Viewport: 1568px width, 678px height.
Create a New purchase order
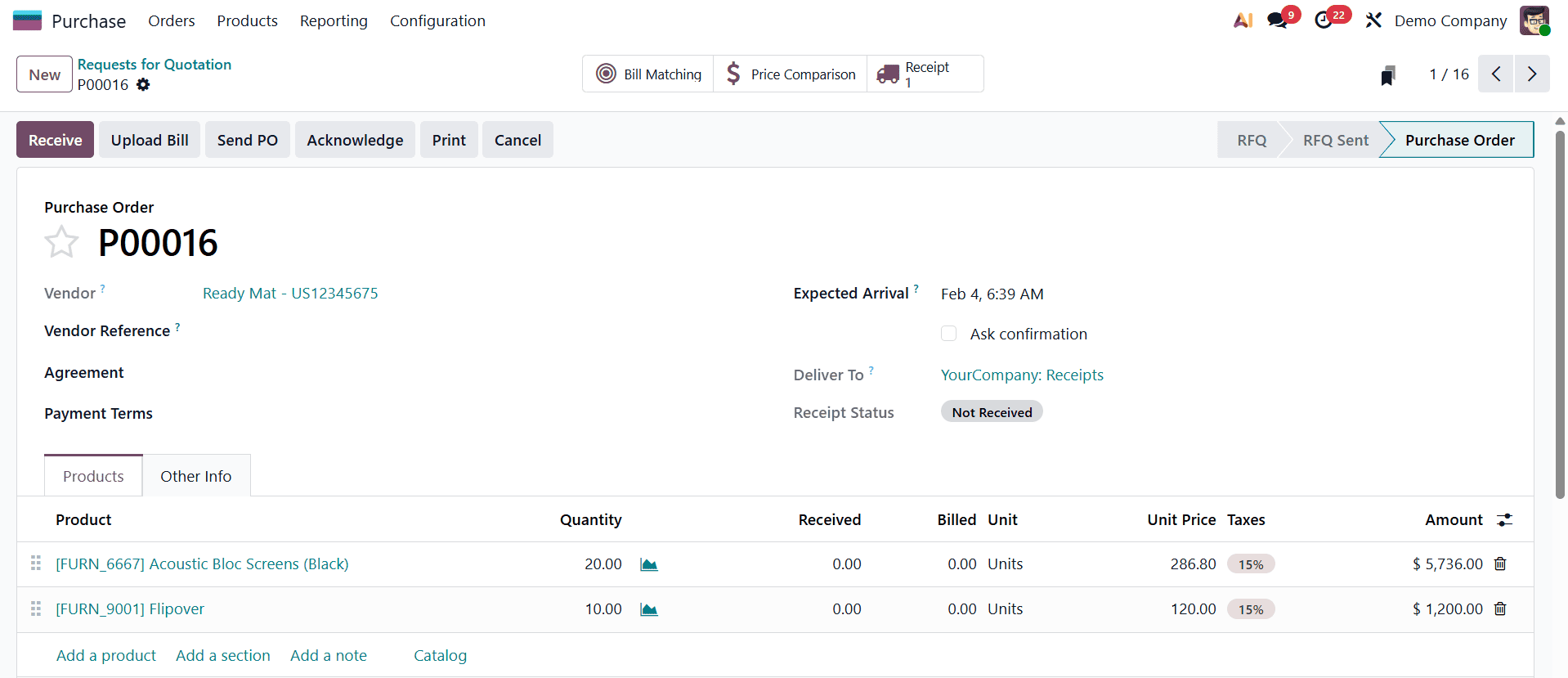44,74
